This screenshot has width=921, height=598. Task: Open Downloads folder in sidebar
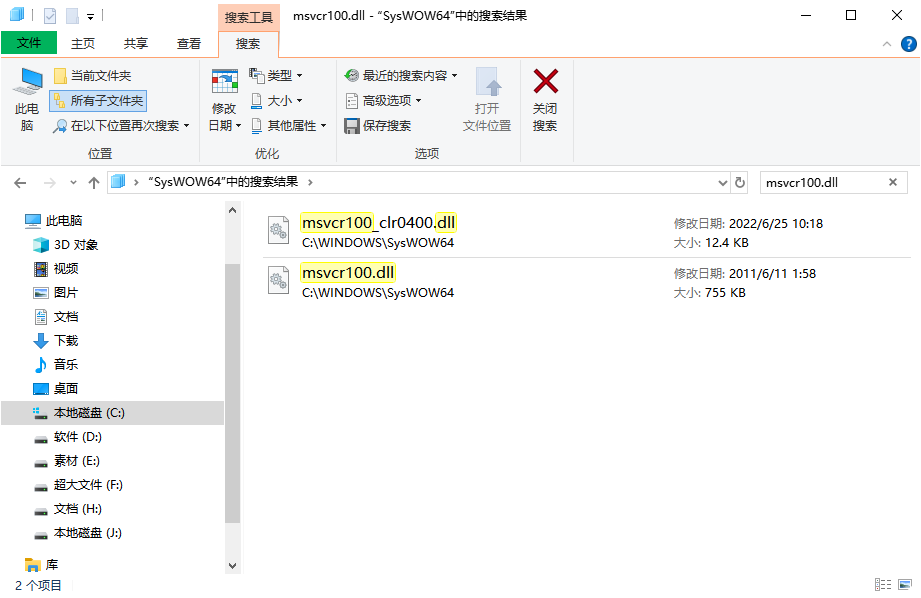point(56,341)
